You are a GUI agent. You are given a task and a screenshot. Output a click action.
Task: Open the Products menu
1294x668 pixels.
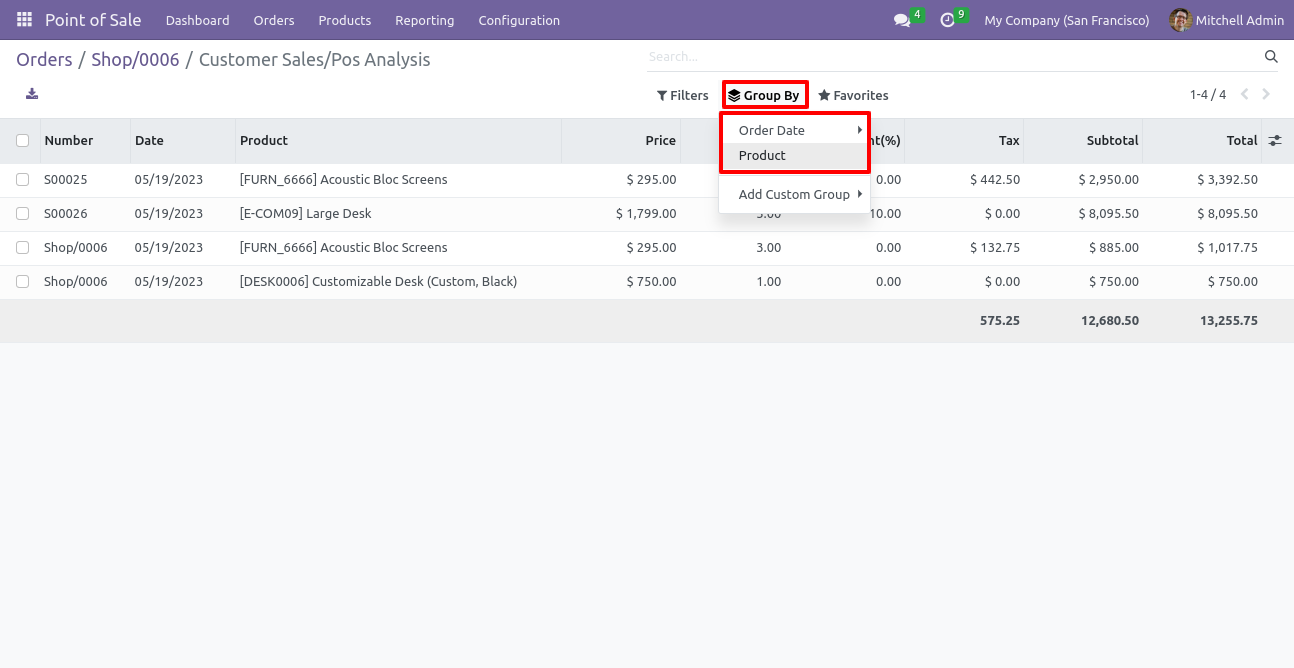pos(345,20)
